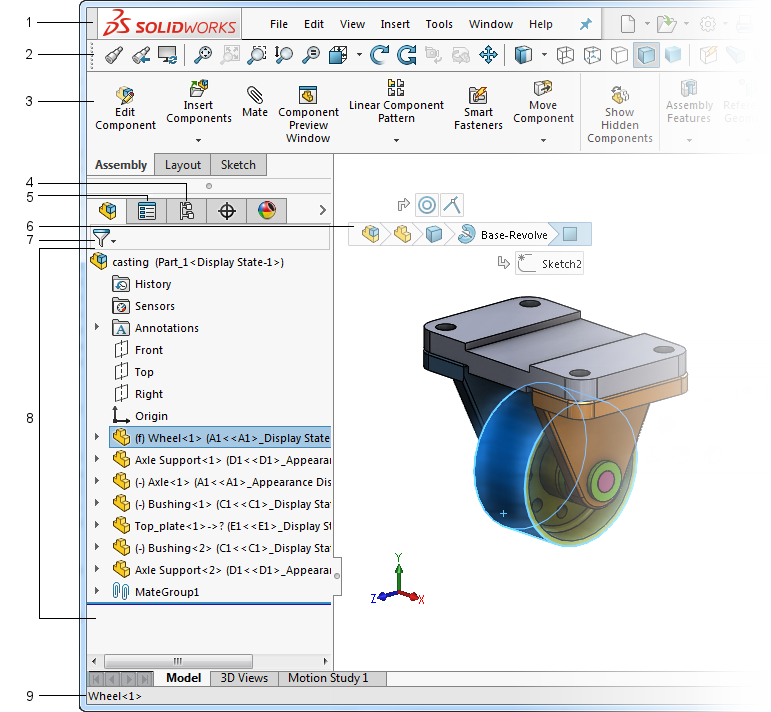The height and width of the screenshot is (712, 771).
Task: Switch to the Motion Study 1 tab
Action: (328, 678)
